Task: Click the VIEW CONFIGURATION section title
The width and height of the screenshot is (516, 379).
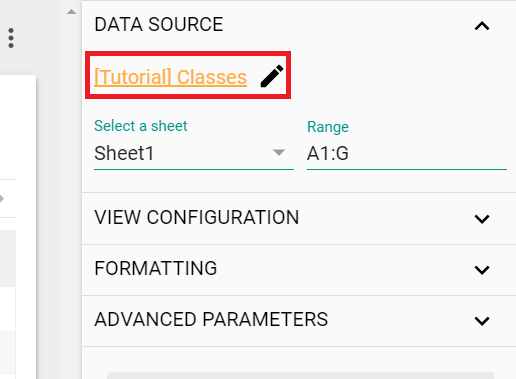Action: point(197,218)
